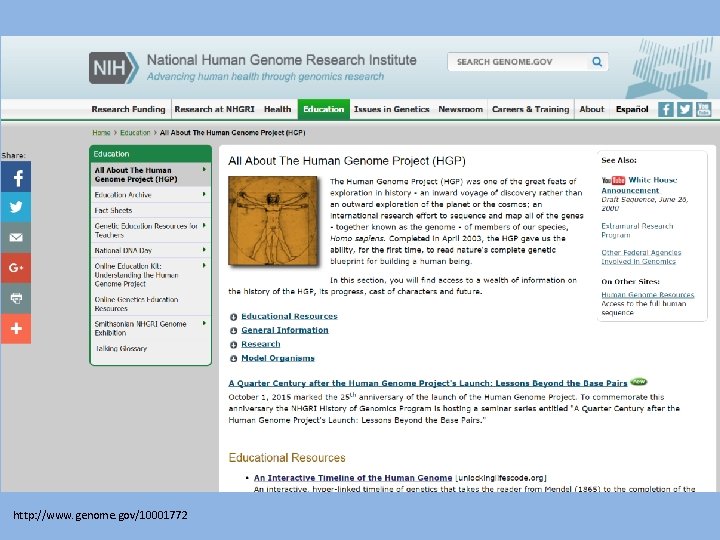This screenshot has width=720, height=540.
Task: Click Research anchor link
Action: (x=261, y=344)
